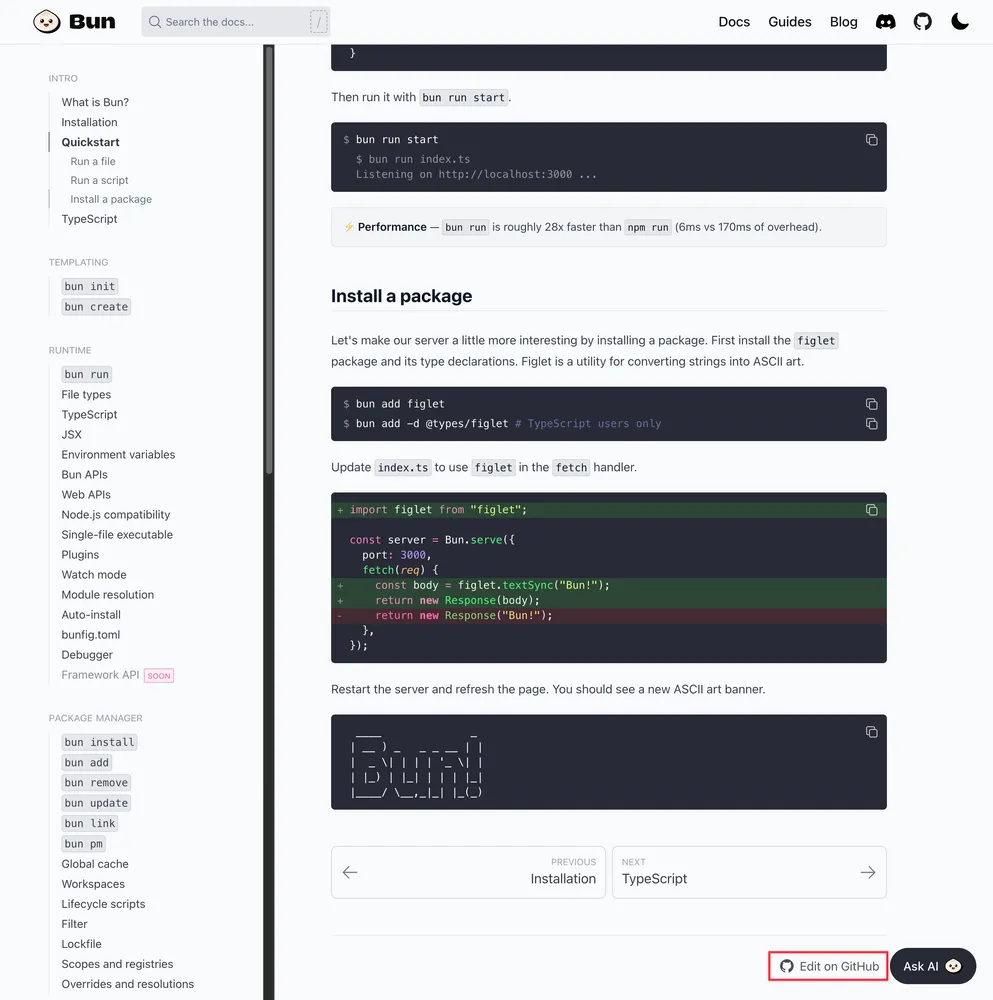Open the GitHub icon in header
Viewport: 993px width, 1000px height.
922,21
